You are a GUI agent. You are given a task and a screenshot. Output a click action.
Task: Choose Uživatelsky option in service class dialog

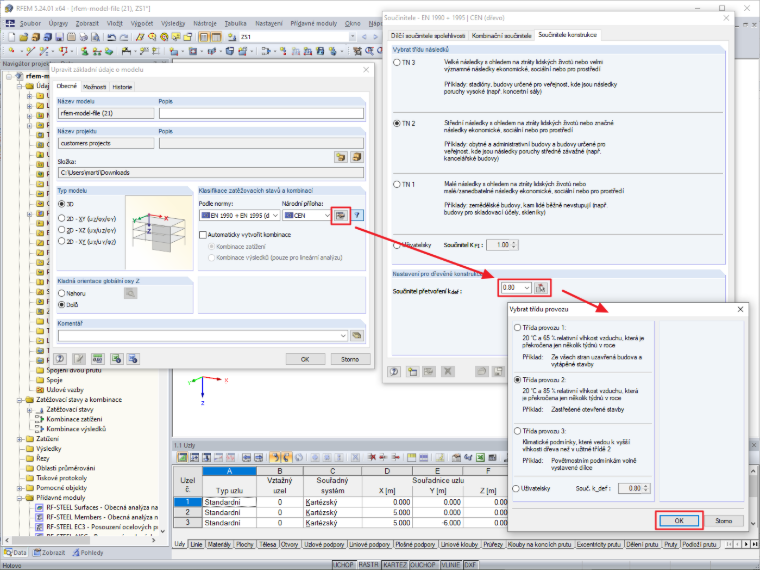coord(517,489)
